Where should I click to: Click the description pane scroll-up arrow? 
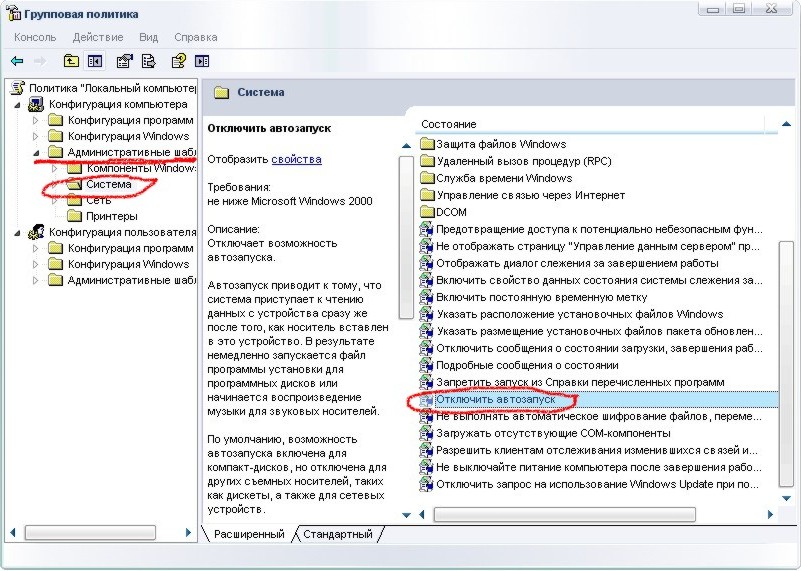click(x=407, y=146)
